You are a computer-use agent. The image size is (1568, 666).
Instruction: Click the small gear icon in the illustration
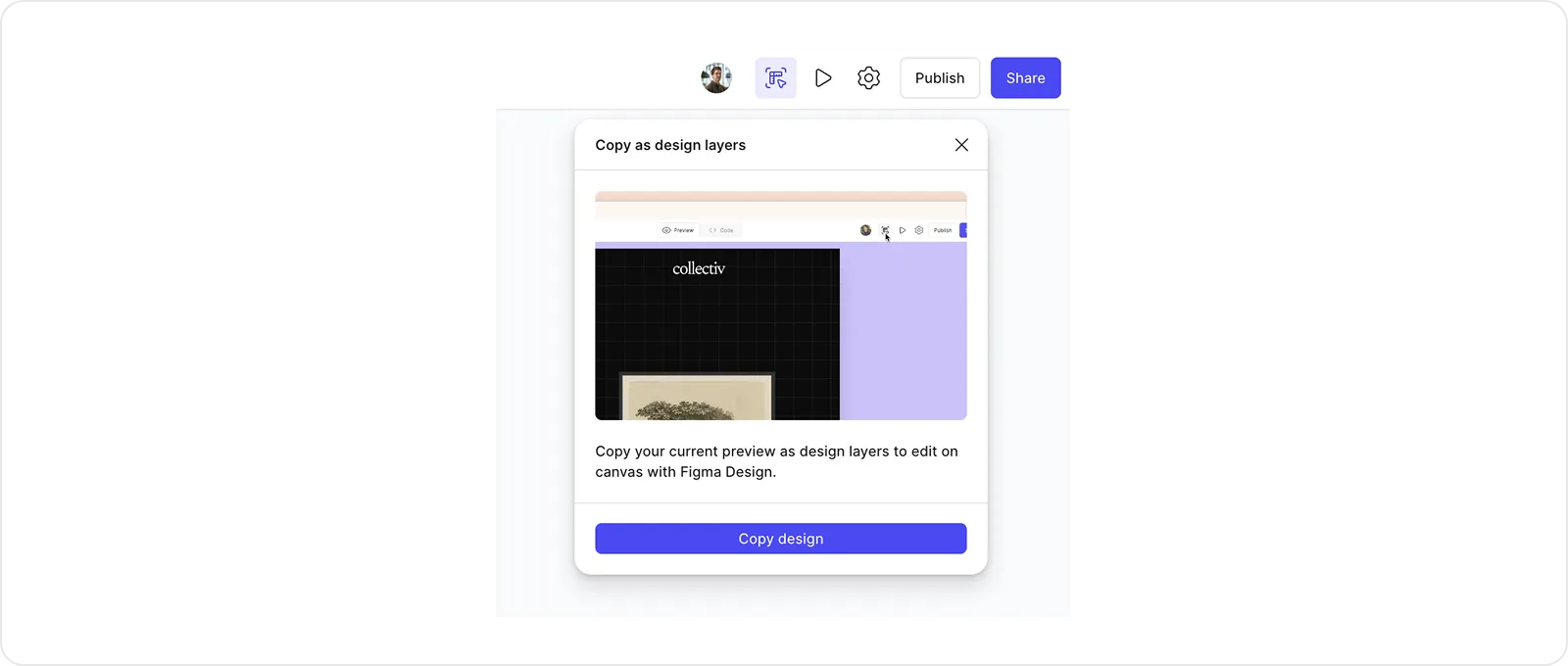(x=919, y=230)
